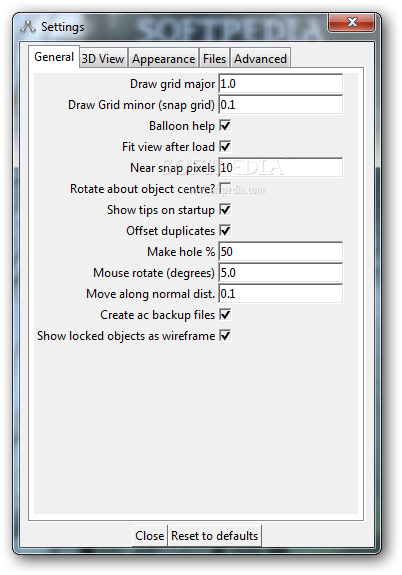Click the "Rotate about object centre?" label
This screenshot has height=575, width=402.
142,189
